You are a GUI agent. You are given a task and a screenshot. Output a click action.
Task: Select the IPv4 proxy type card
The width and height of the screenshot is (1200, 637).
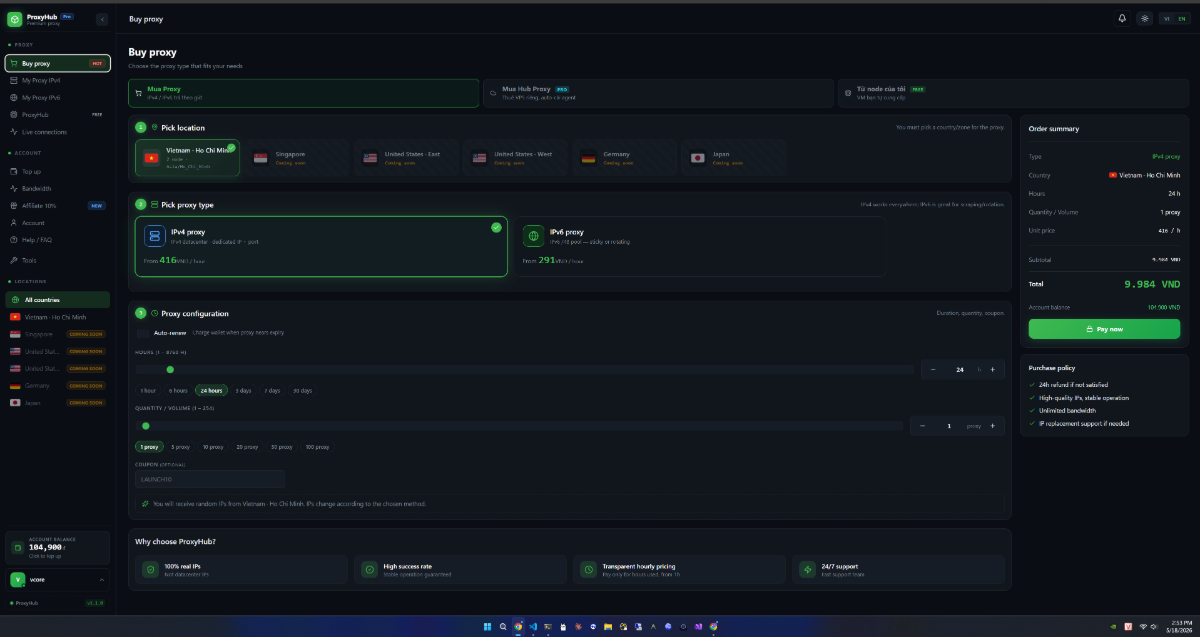321,247
